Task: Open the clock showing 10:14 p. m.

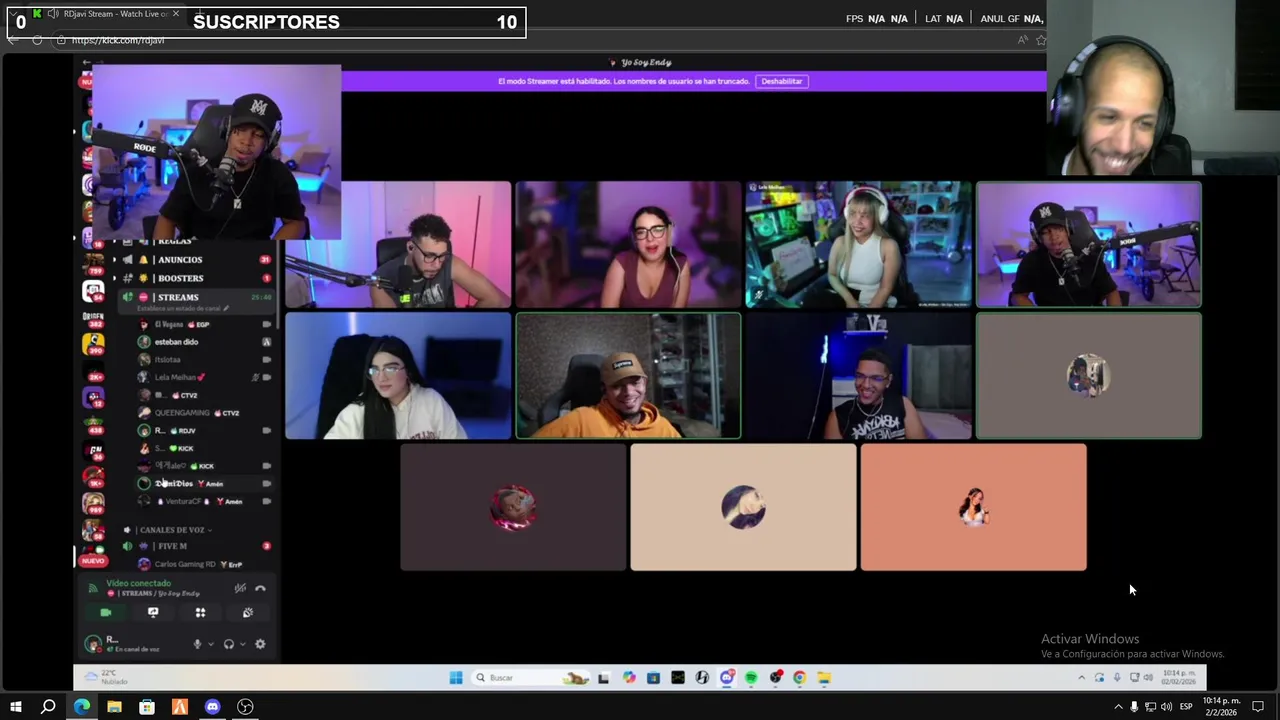Action: 1221,707
